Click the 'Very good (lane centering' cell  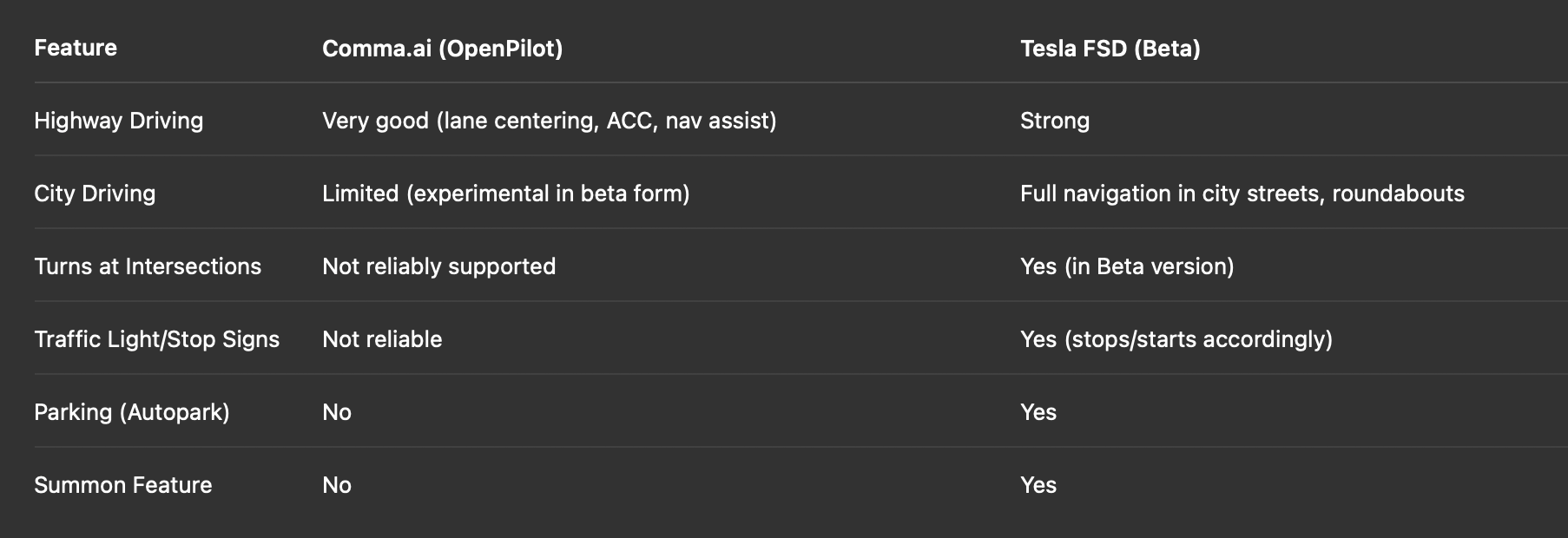(550, 121)
